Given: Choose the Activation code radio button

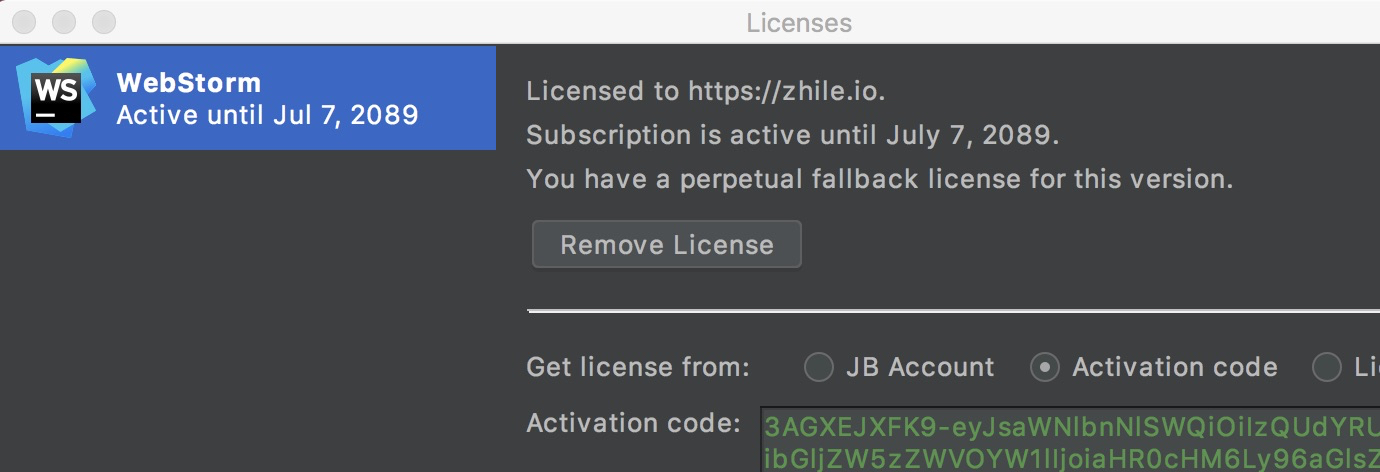Looking at the screenshot, I should 1045,367.
